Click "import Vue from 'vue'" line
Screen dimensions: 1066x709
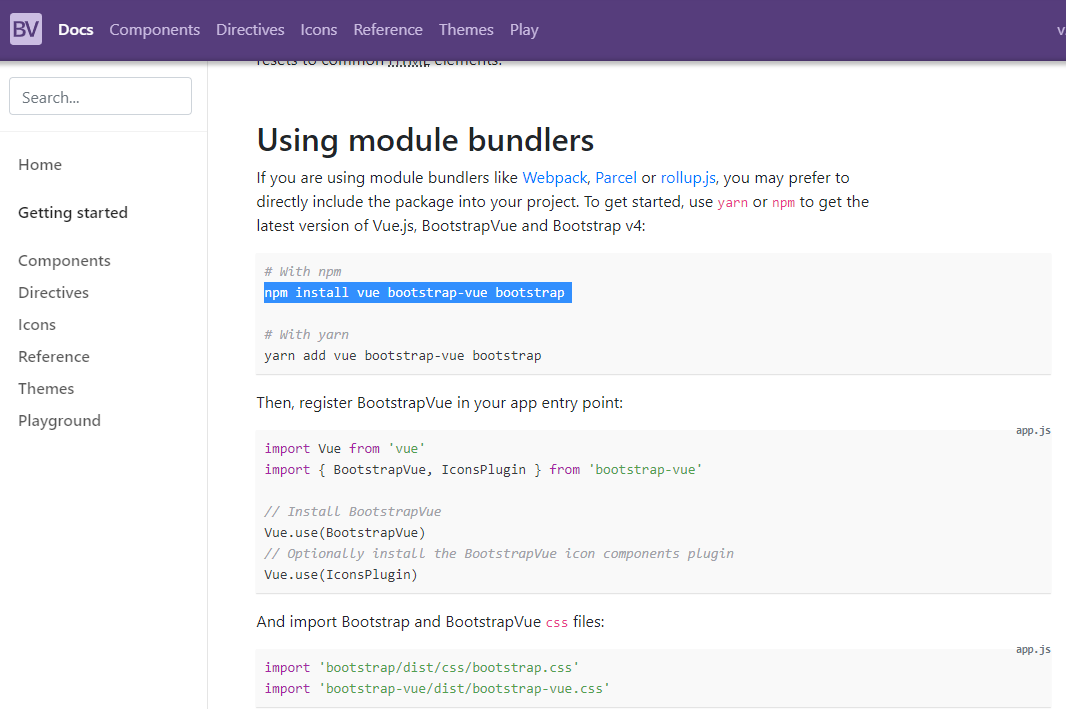pyautogui.click(x=344, y=449)
